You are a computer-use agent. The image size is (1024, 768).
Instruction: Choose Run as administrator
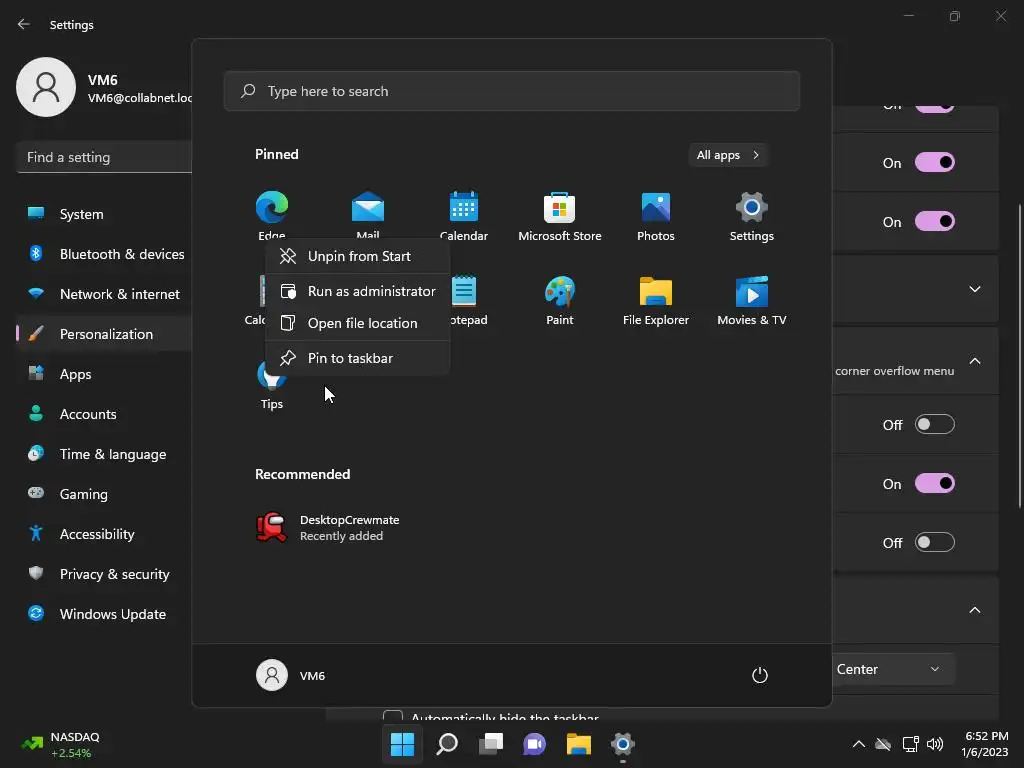(358, 291)
